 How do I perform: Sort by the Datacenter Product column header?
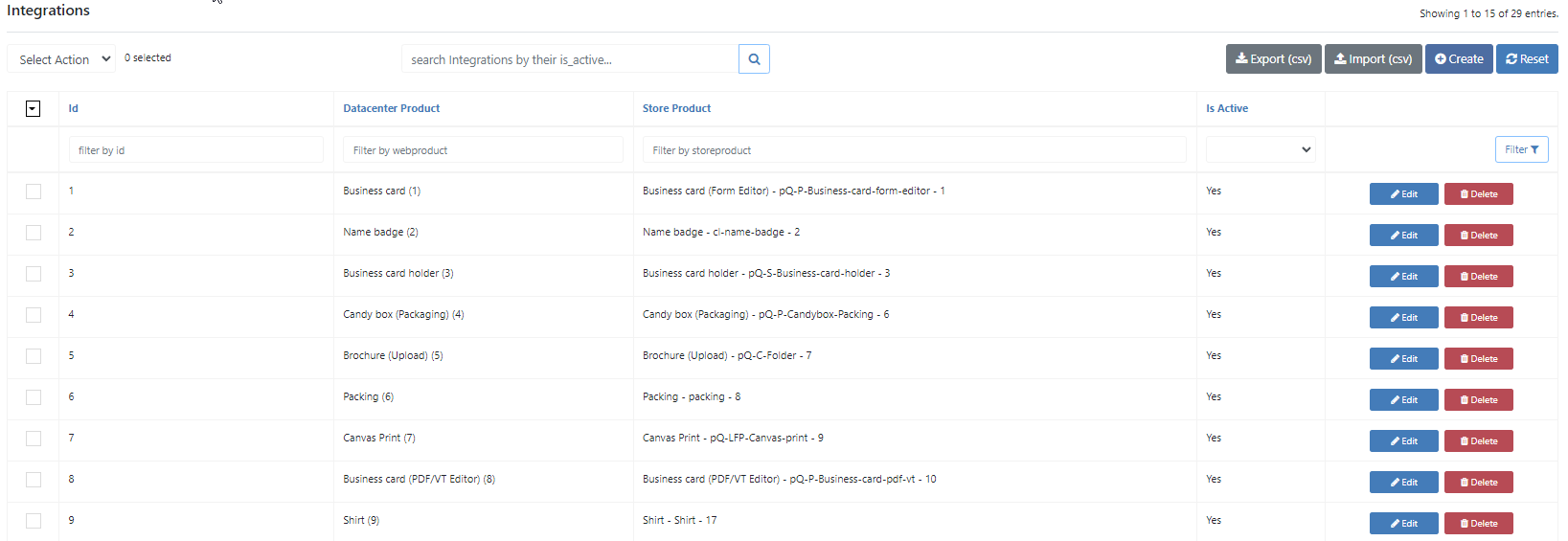(392, 108)
